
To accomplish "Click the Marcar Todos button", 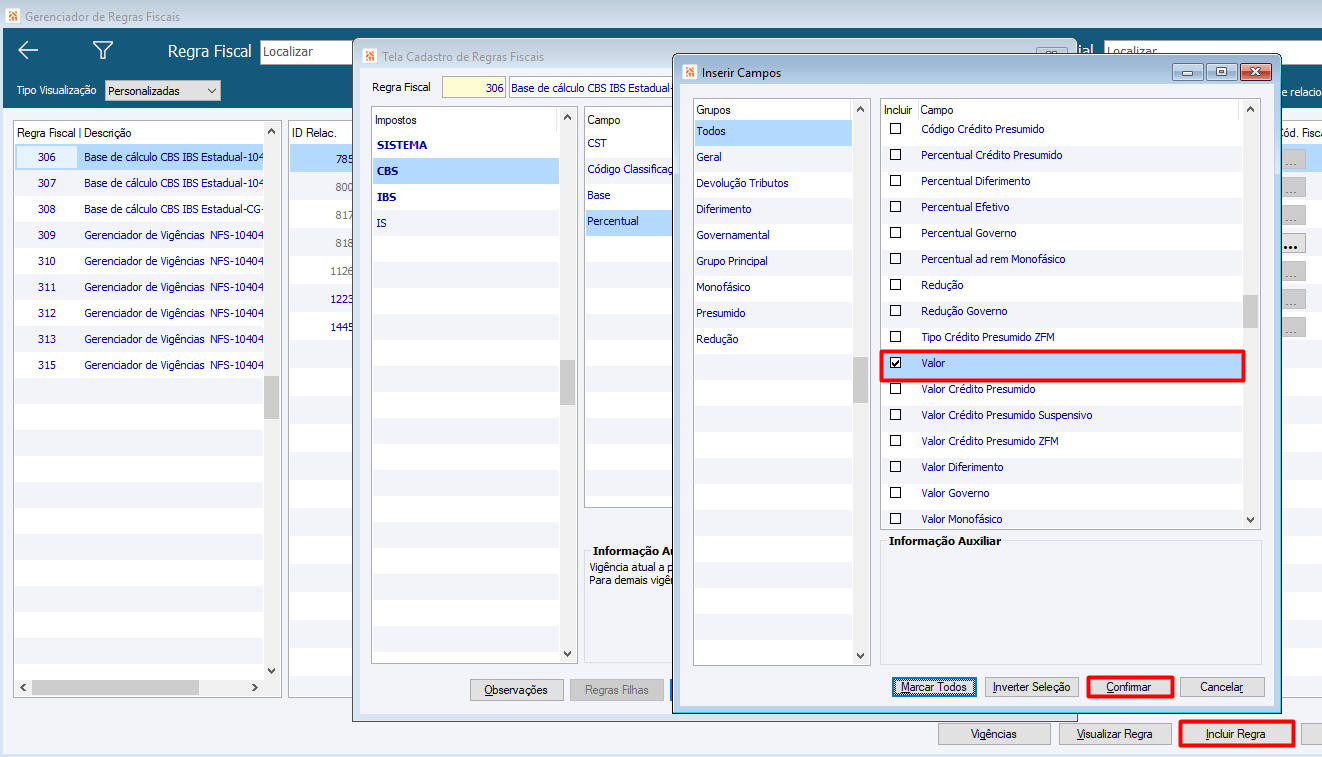I will pos(934,687).
